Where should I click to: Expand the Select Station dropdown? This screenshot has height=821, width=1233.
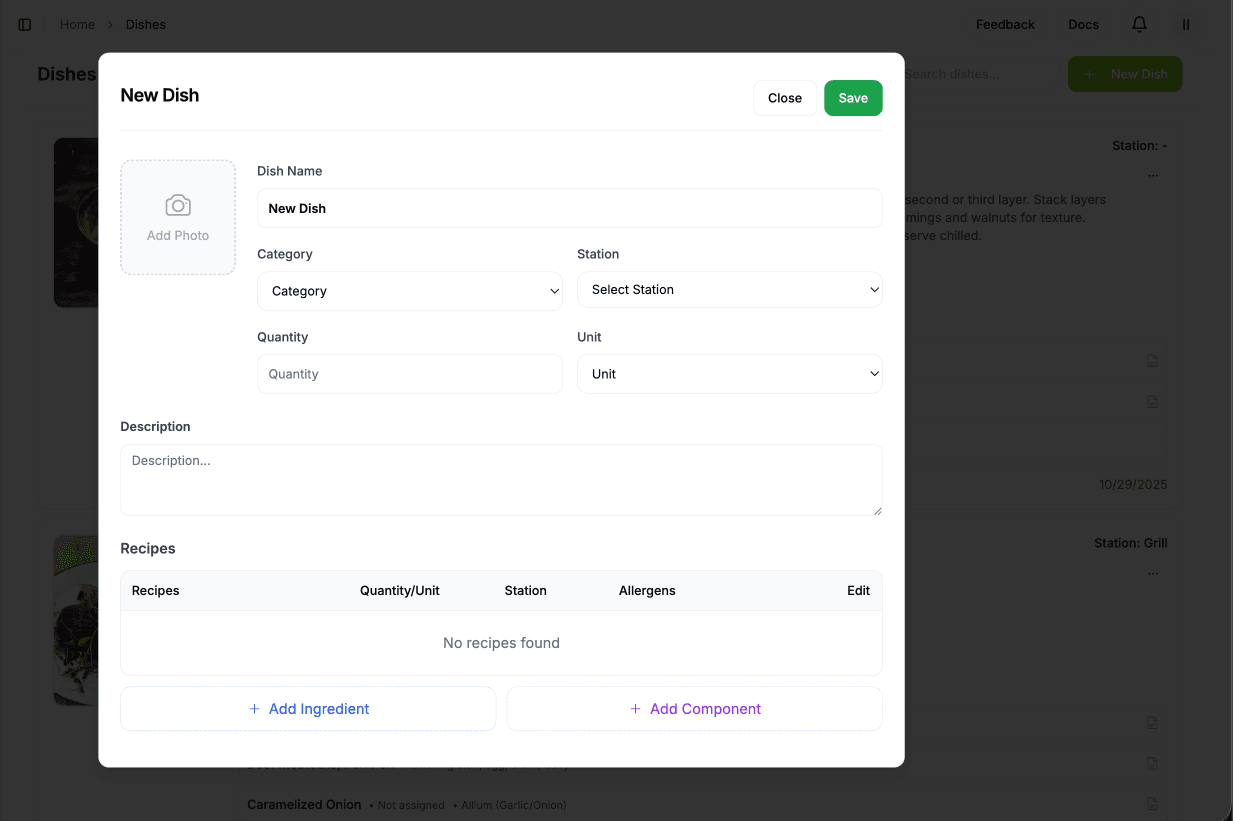pyautogui.click(x=730, y=290)
